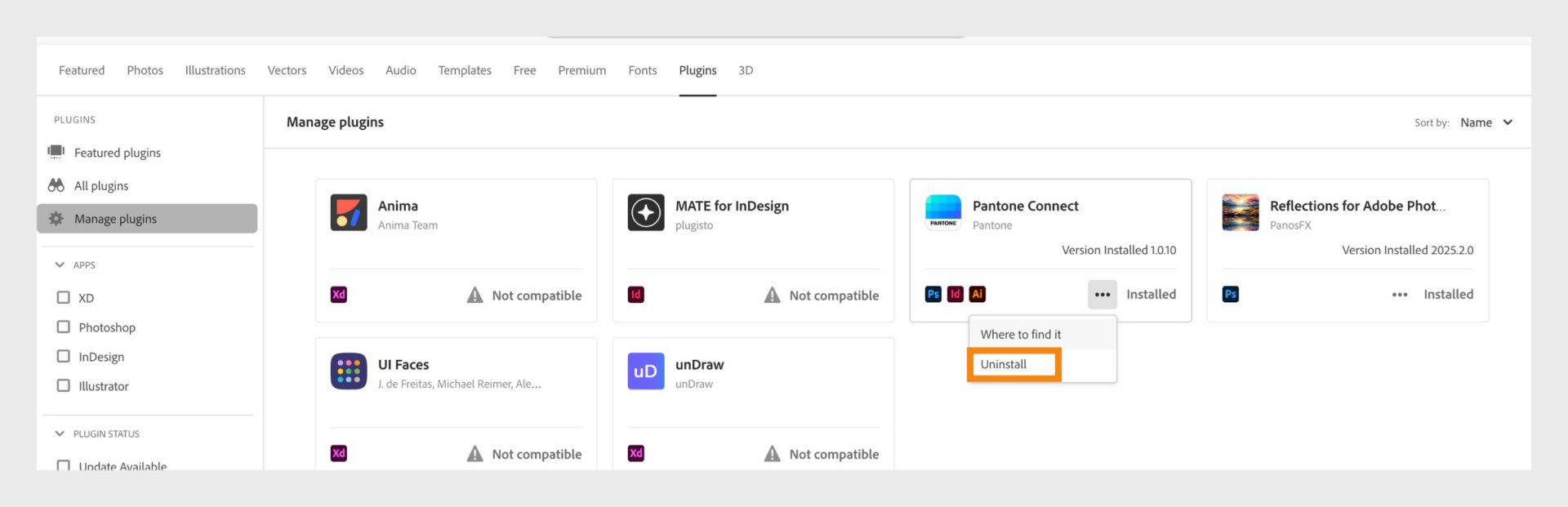Switch to the Fonts tab
Image resolution: width=1568 pixels, height=507 pixels.
click(x=642, y=70)
